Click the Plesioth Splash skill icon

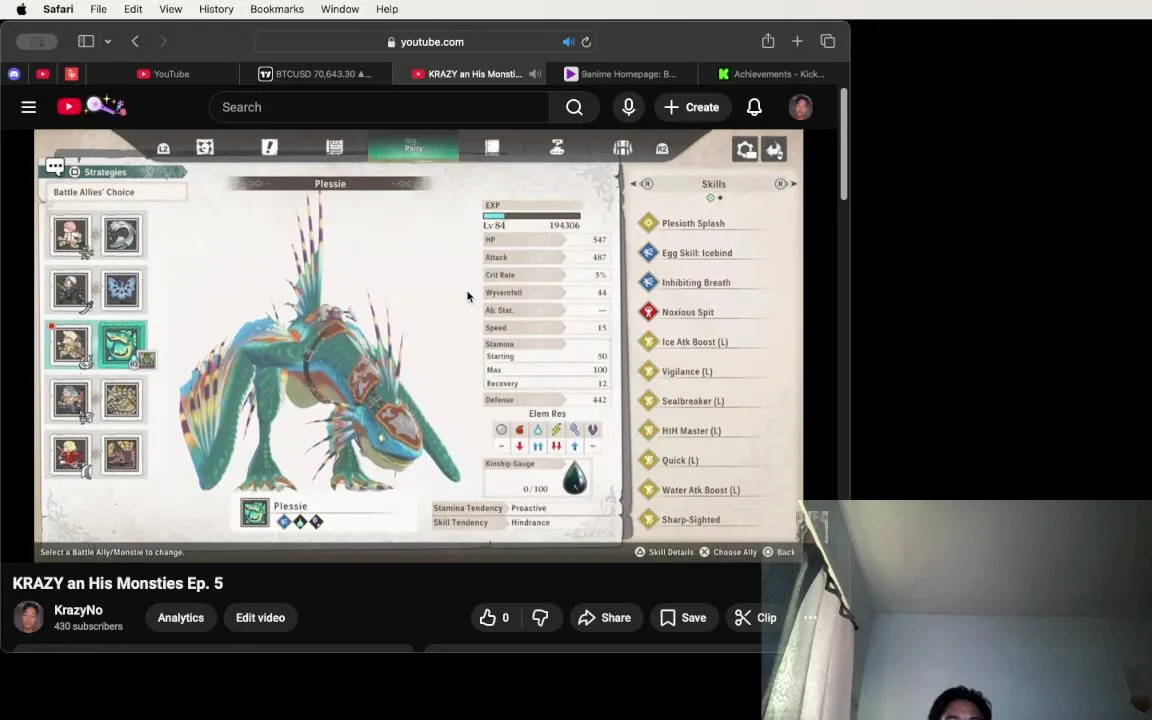[x=648, y=223]
